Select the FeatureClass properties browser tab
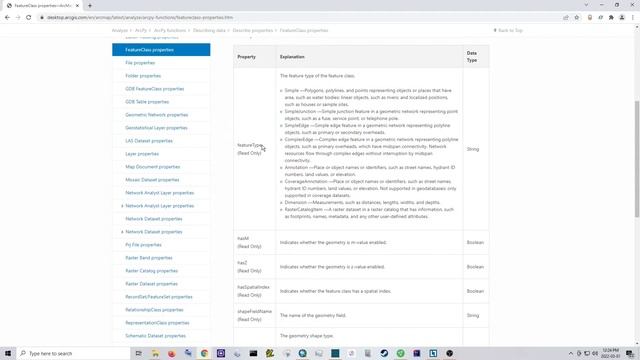The image size is (640, 360). 42,6
